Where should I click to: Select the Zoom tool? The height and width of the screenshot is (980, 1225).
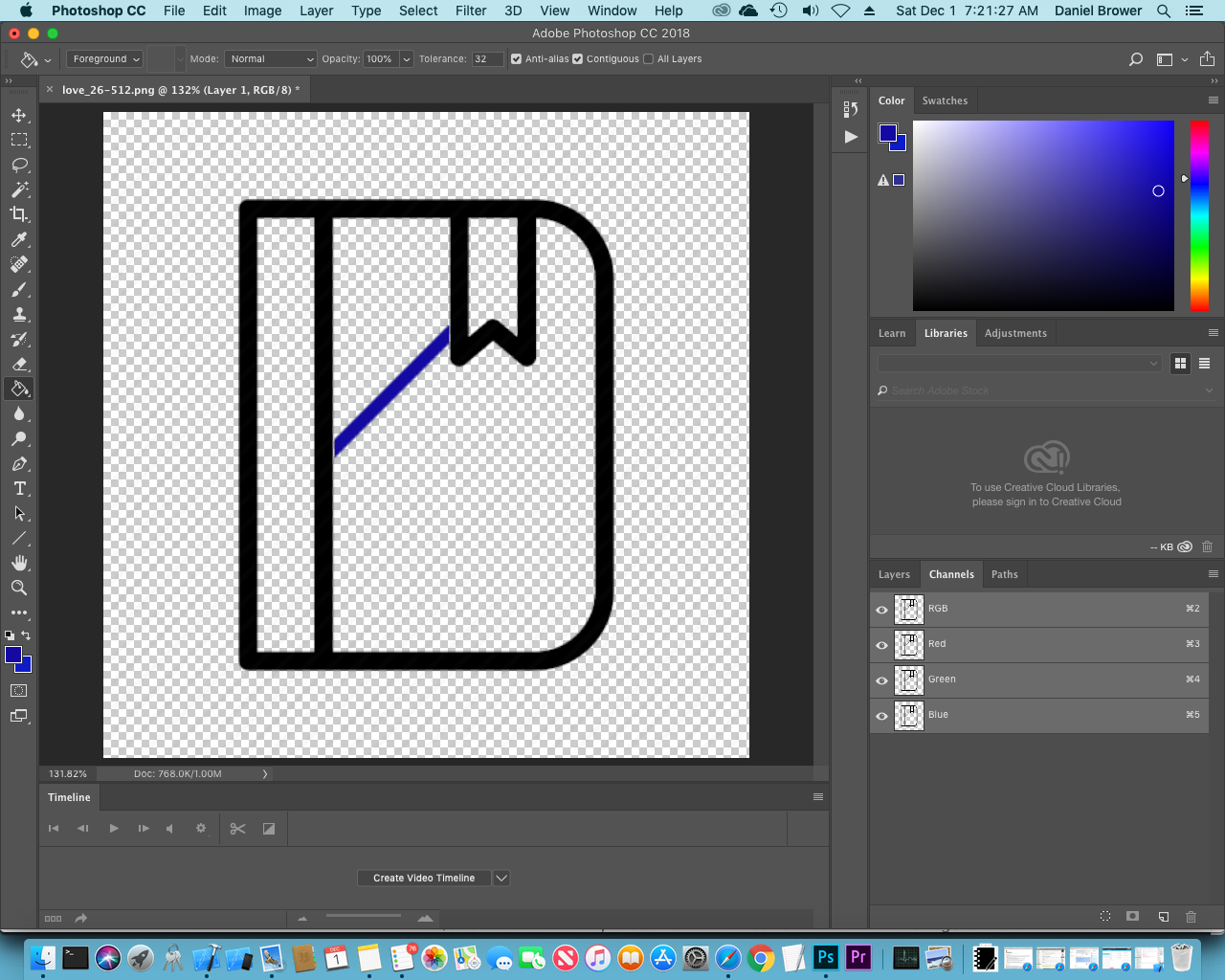pyautogui.click(x=19, y=588)
